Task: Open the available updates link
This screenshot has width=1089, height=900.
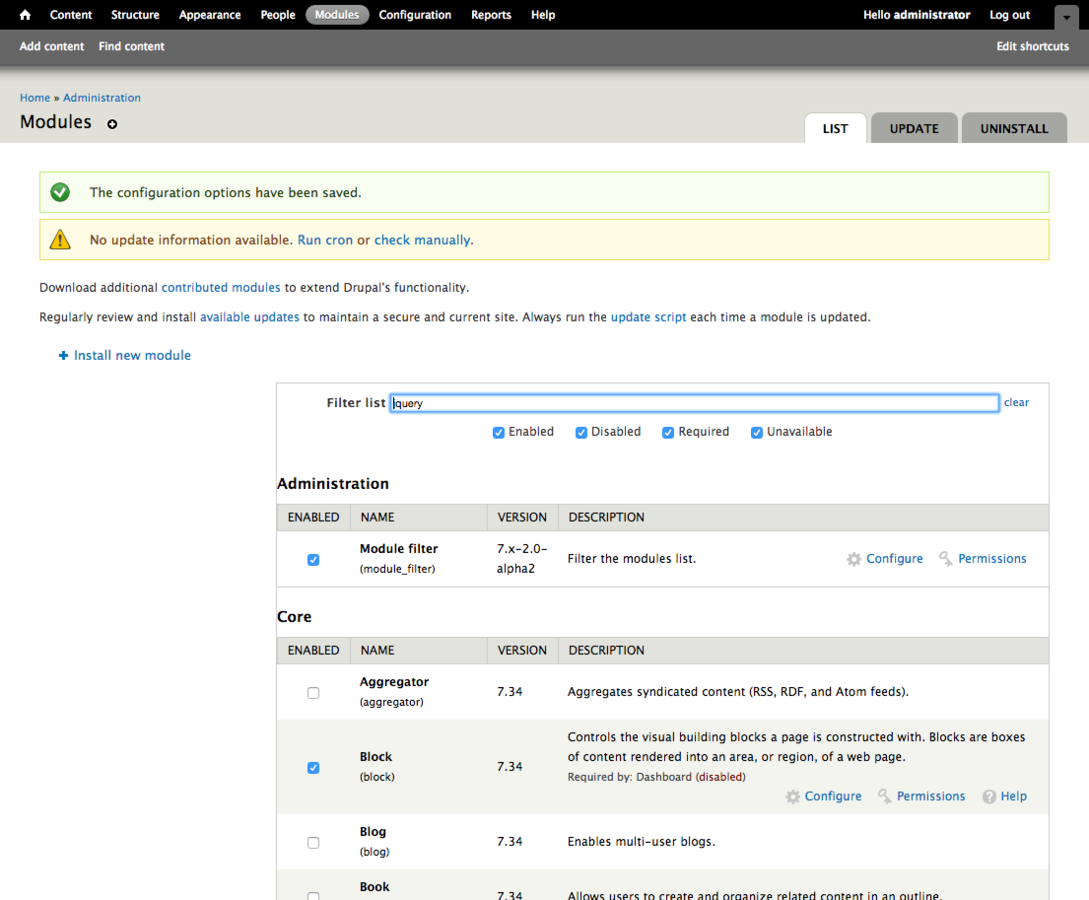Action: click(x=249, y=317)
